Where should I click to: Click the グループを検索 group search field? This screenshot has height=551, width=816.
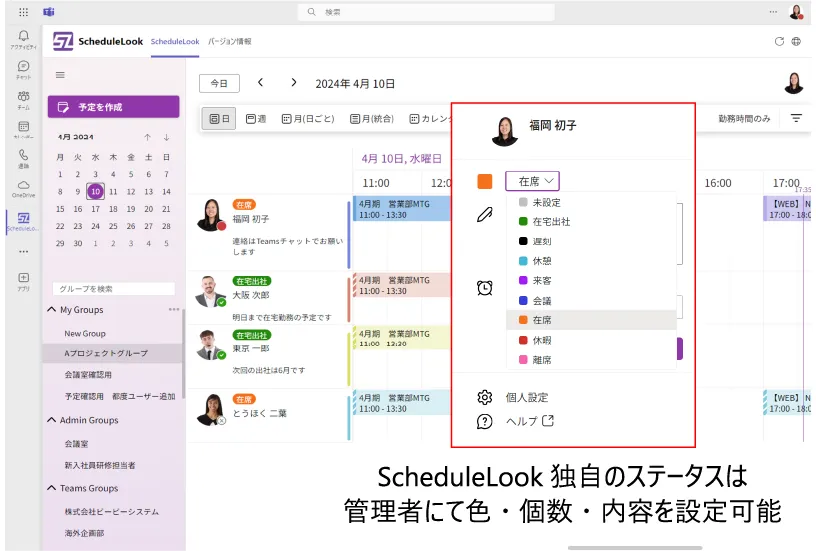click(x=113, y=289)
